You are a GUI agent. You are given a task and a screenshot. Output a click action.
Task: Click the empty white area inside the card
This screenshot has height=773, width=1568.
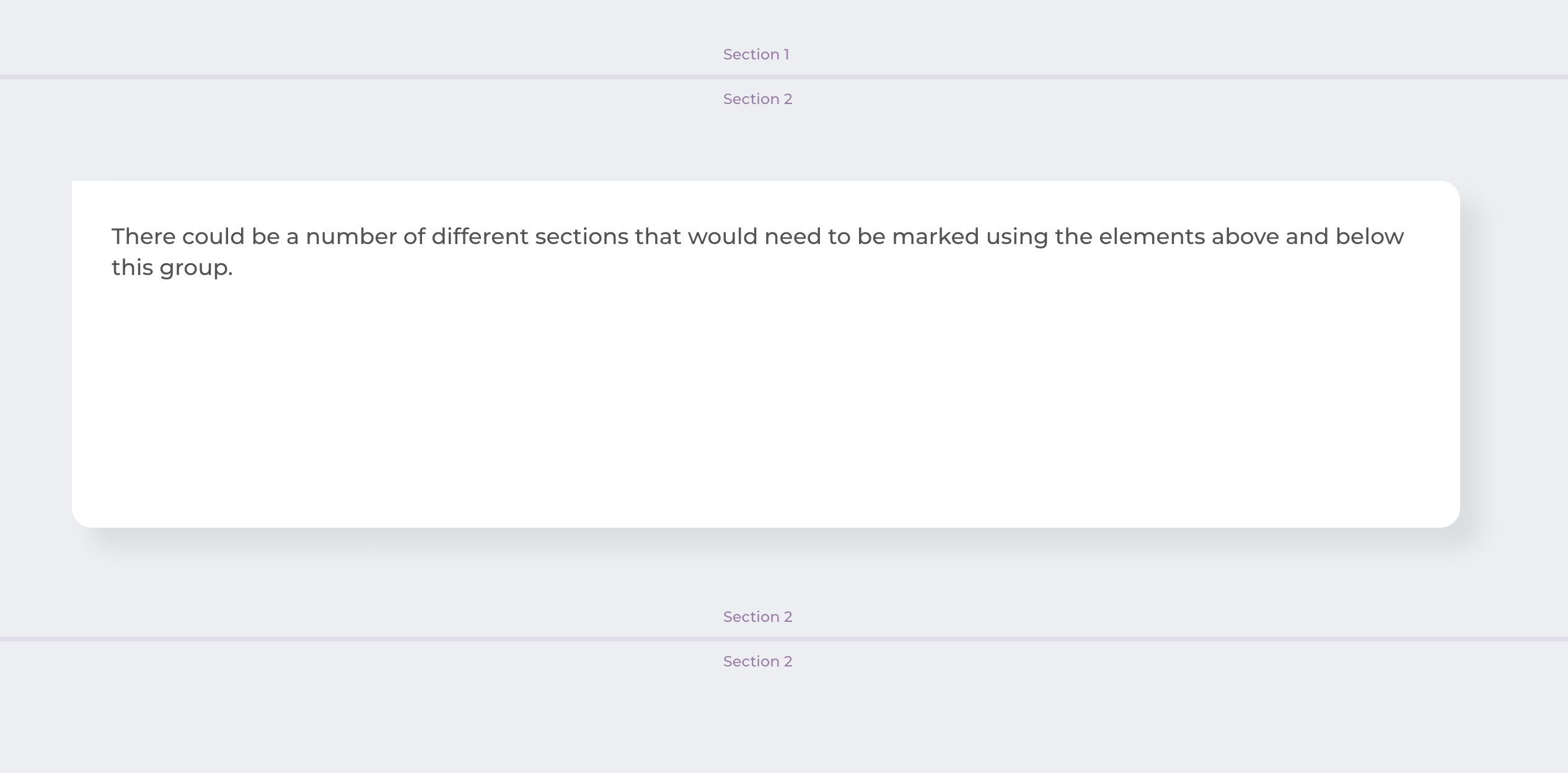click(765, 403)
